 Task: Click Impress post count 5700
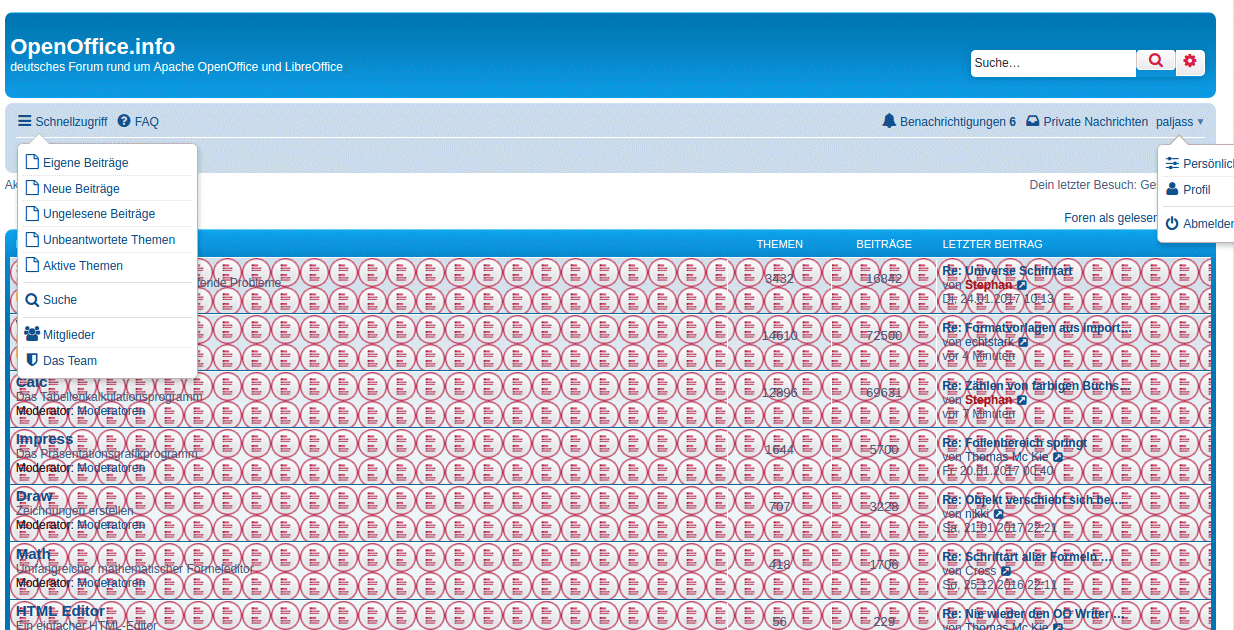coord(884,450)
